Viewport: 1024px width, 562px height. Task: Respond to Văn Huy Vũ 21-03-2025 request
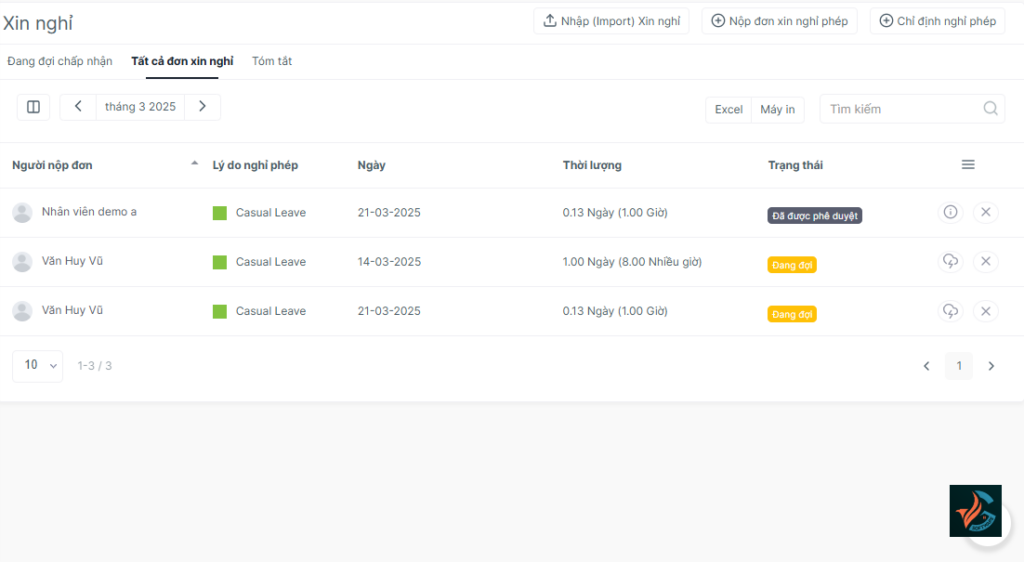[x=950, y=311]
